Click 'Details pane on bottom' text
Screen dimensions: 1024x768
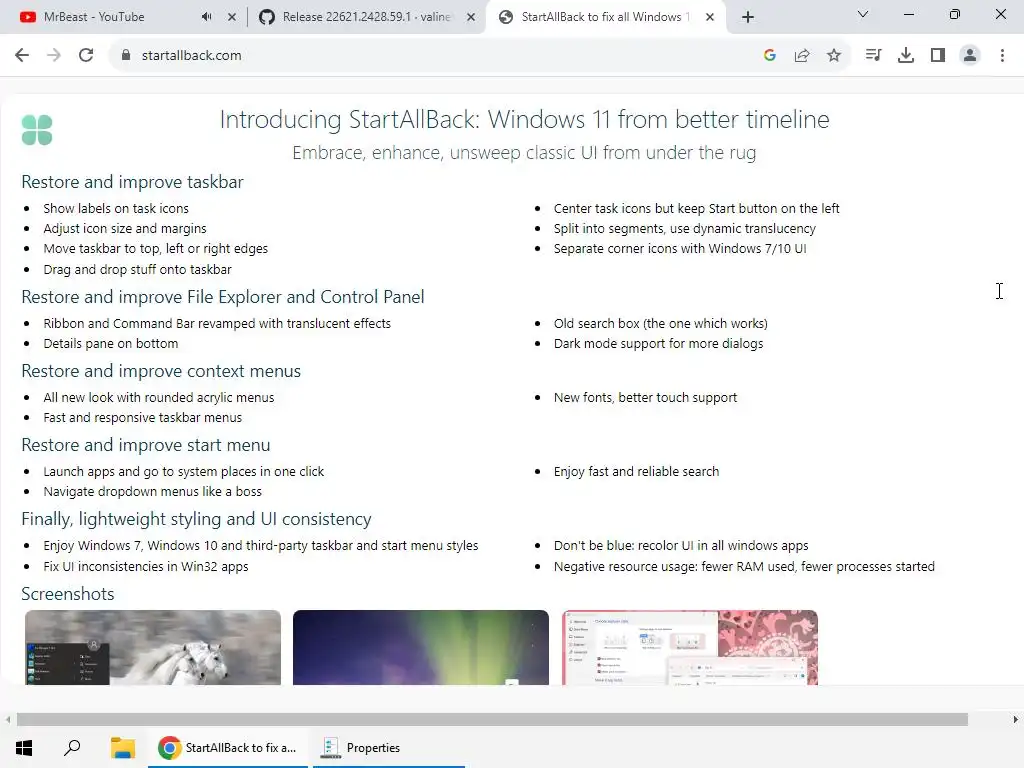(110, 344)
